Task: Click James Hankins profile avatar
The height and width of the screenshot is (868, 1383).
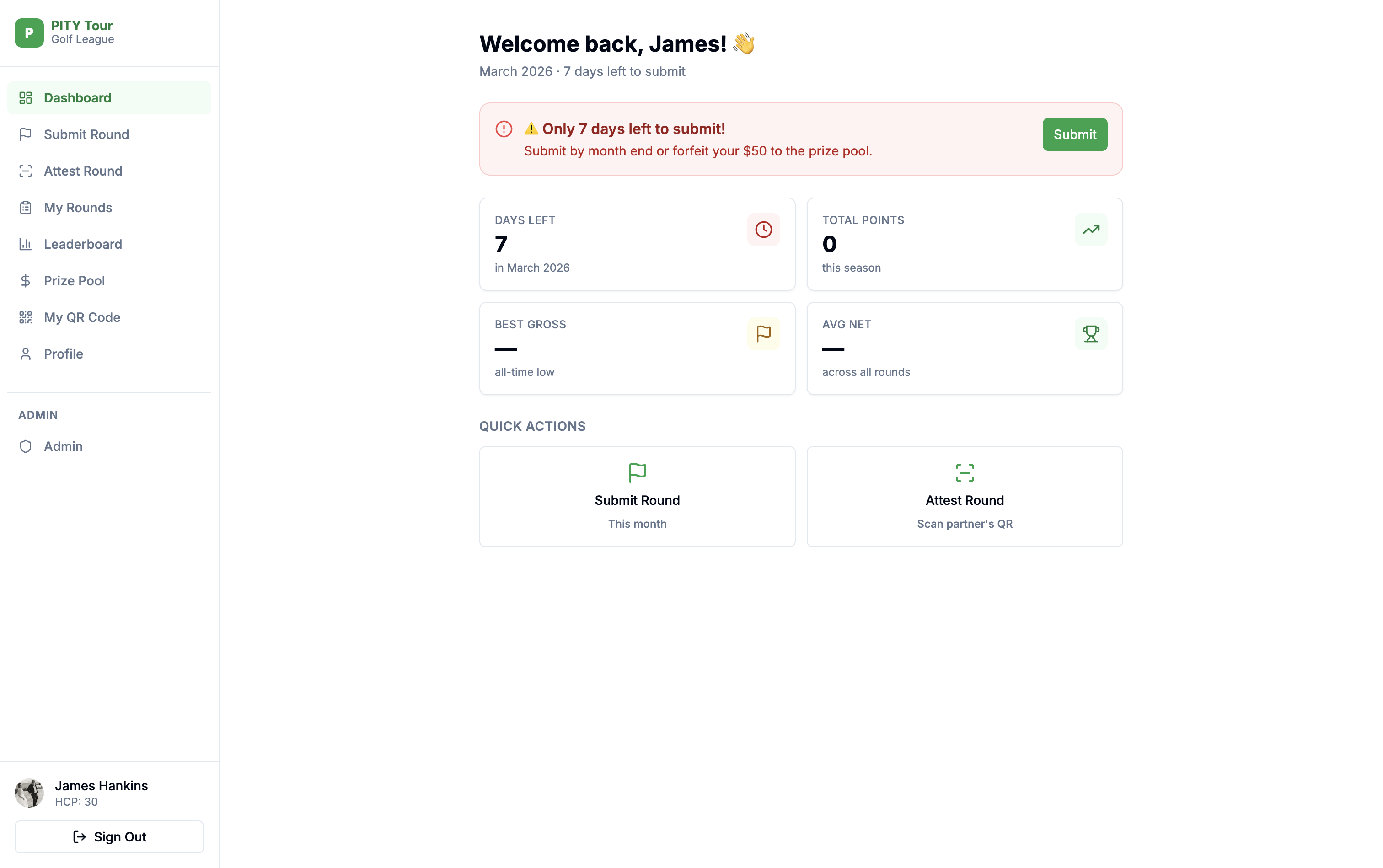Action: point(29,793)
